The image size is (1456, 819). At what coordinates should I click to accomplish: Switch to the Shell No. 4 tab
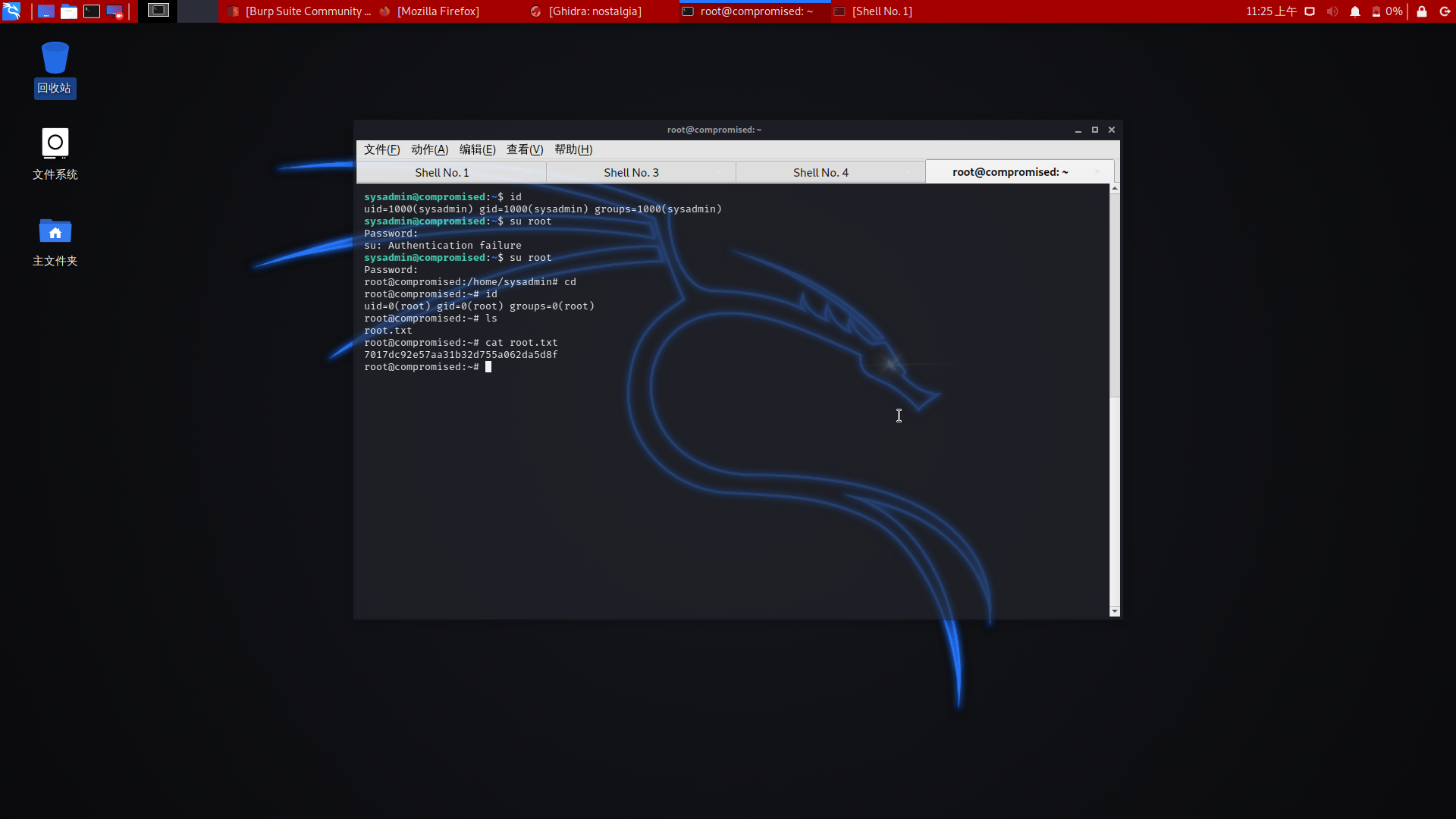pos(821,172)
